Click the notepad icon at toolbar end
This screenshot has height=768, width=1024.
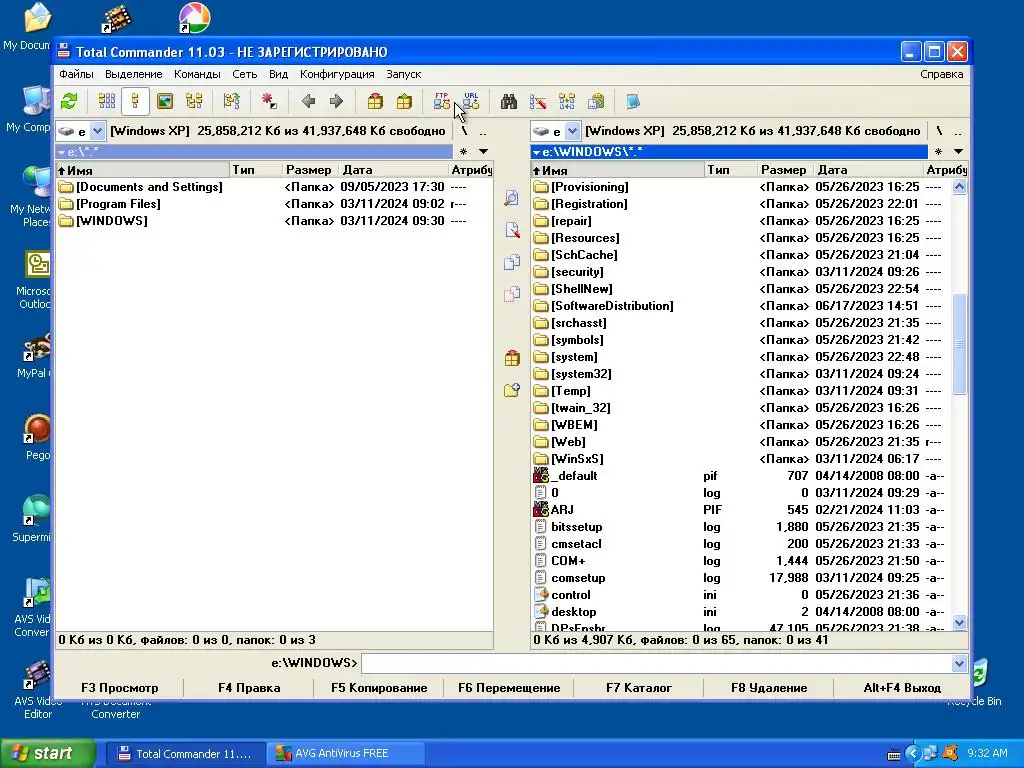[633, 101]
